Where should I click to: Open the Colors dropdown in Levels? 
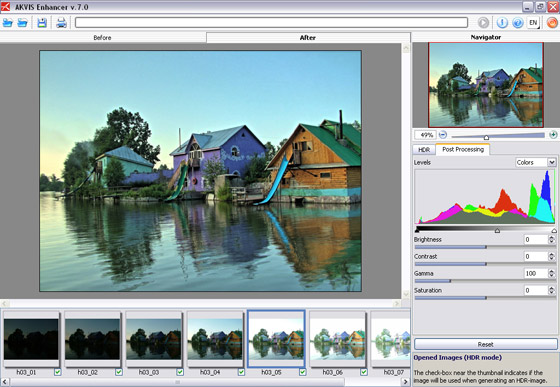point(536,162)
